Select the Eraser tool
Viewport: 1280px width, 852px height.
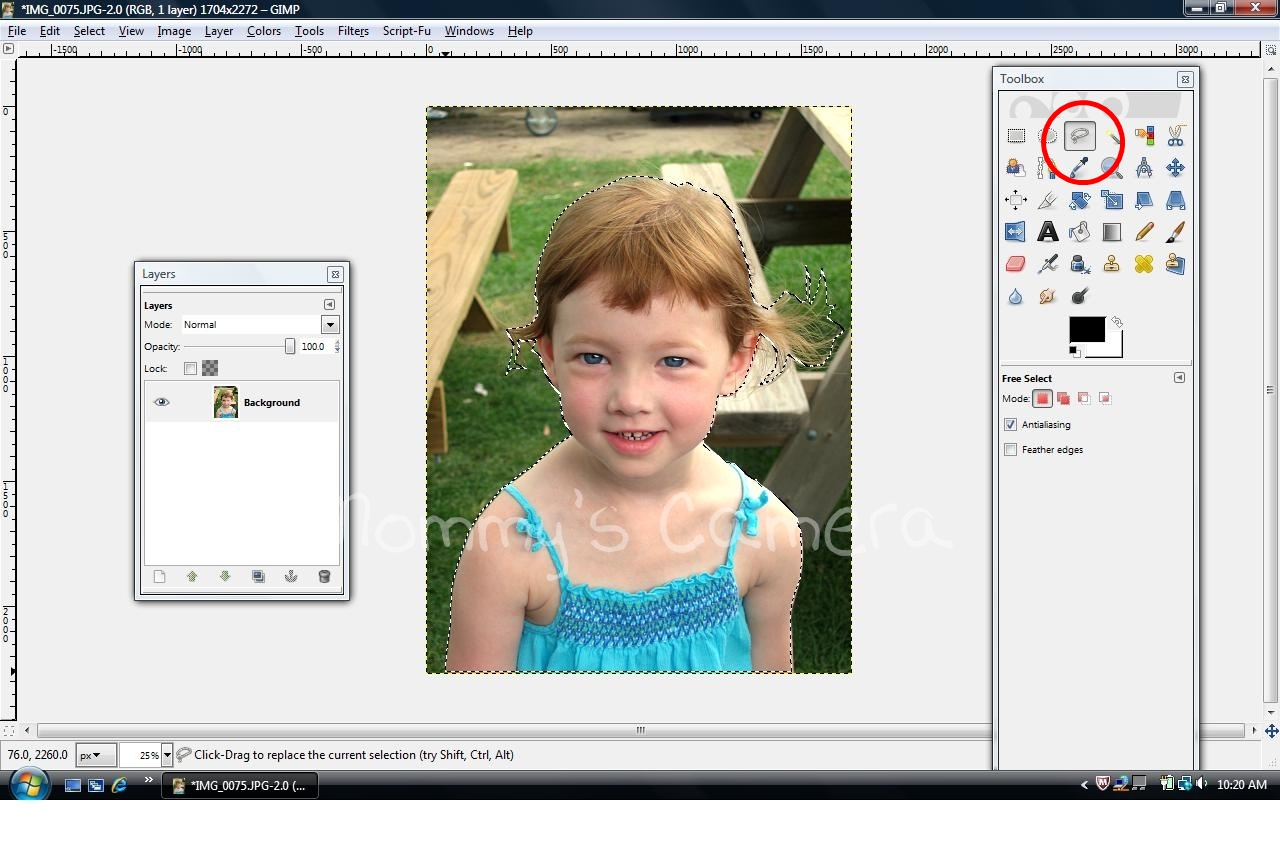[1016, 264]
